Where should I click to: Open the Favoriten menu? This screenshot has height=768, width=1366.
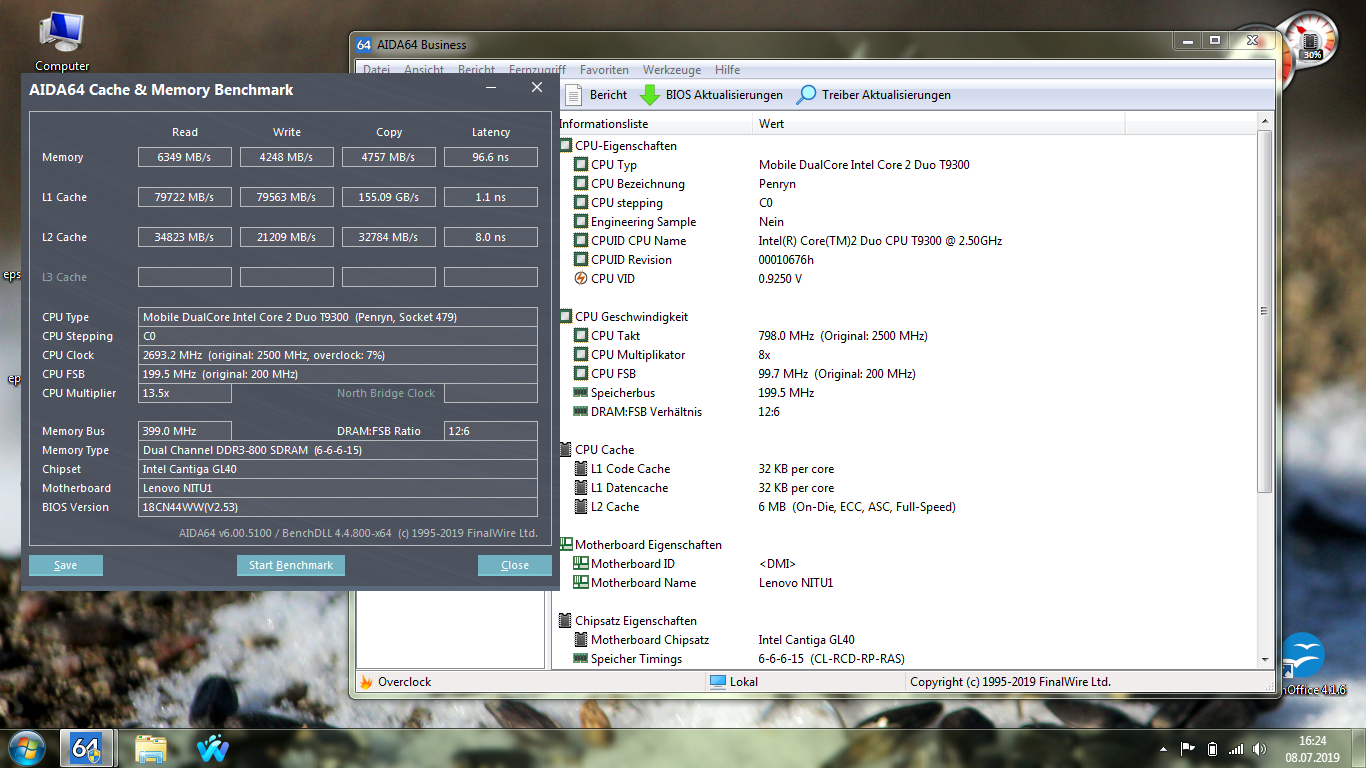pos(604,70)
